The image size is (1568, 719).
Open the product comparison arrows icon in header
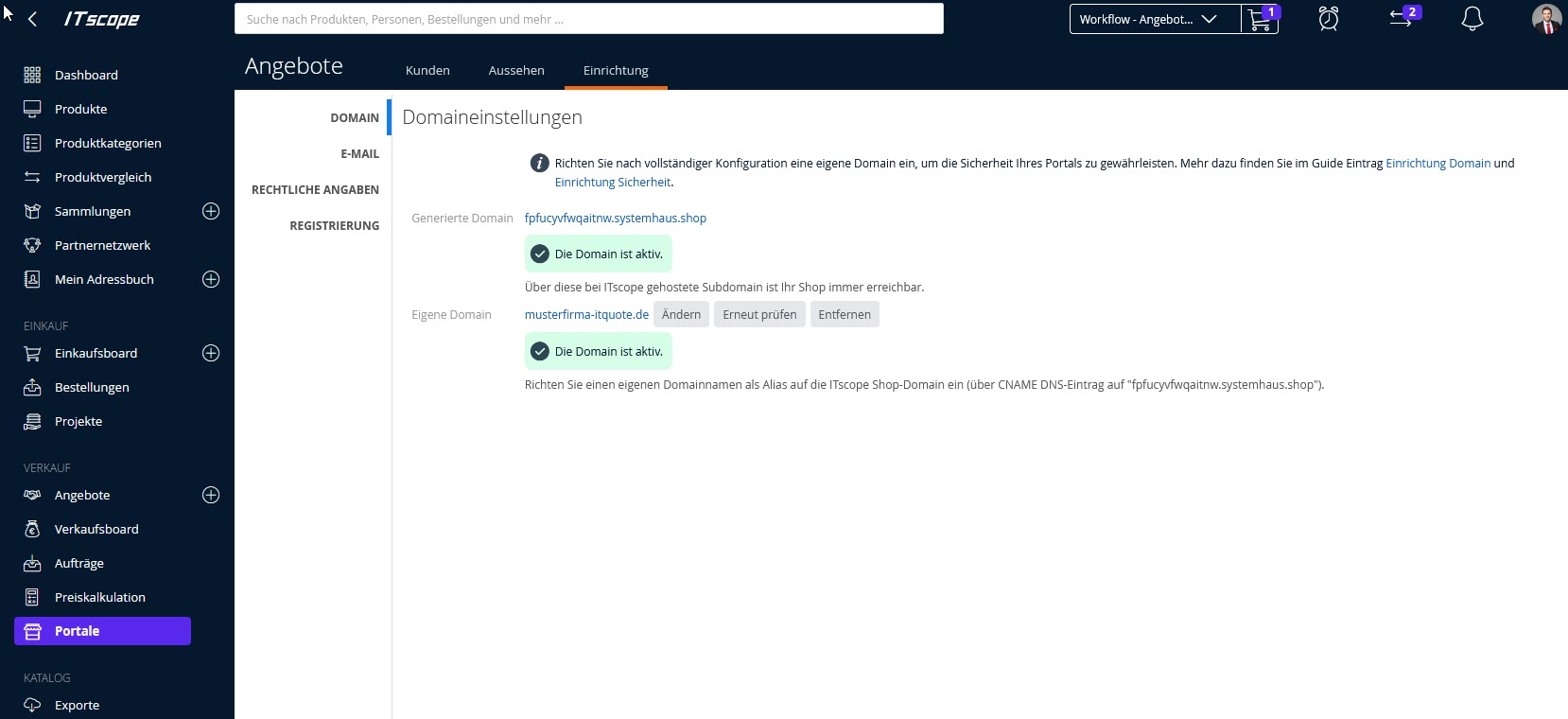coord(1401,19)
